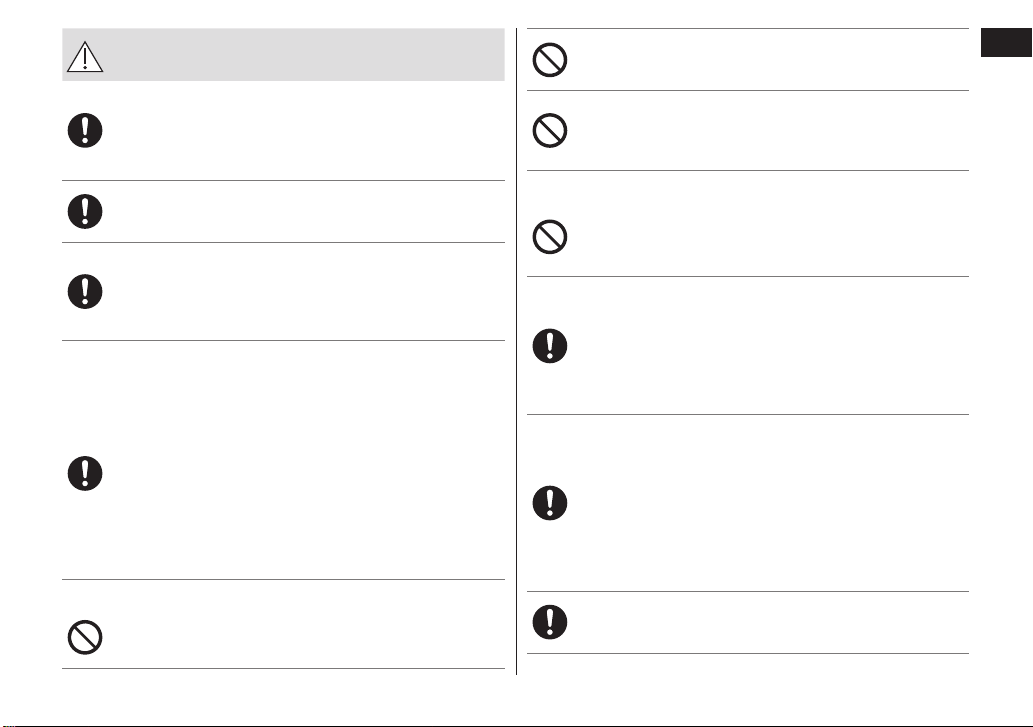Click the third prohibition icon in right column
1033x727 pixels.
[550, 237]
